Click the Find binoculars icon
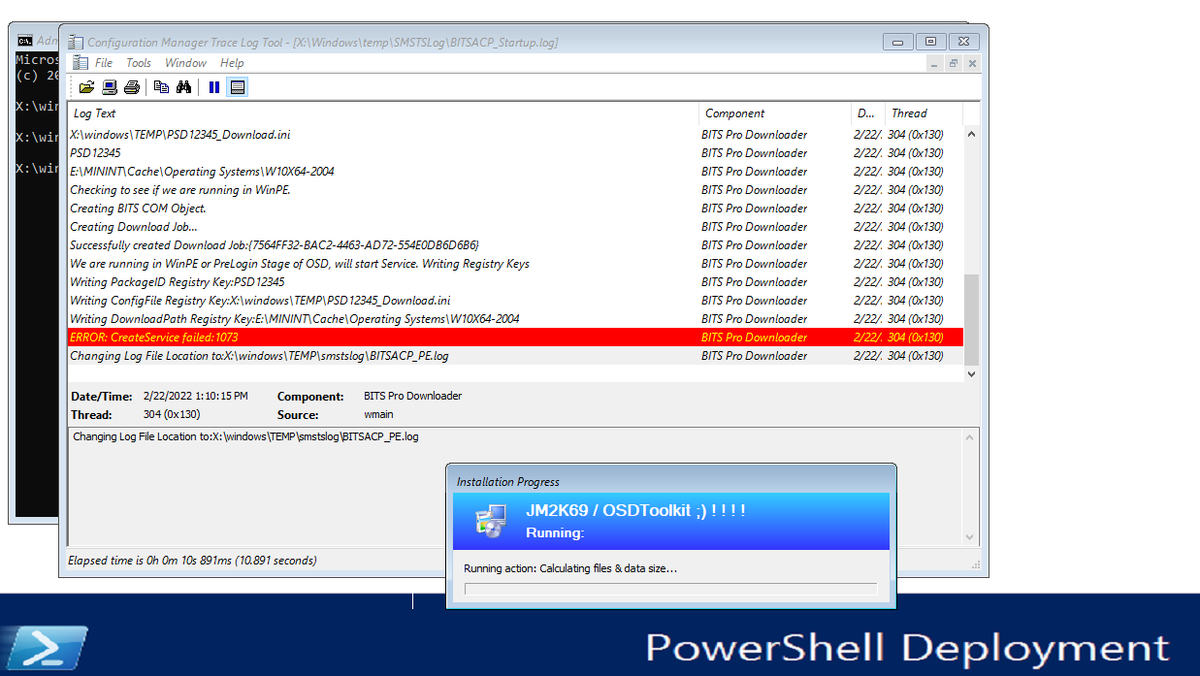Screen dimensions: 1200x676 coord(183,87)
